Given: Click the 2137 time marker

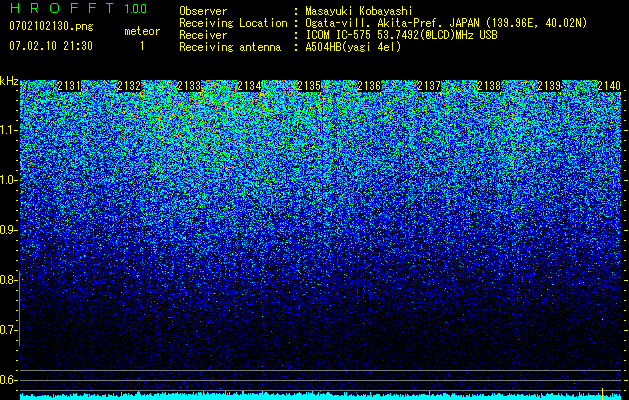Looking at the screenshot, I should pos(429,86).
